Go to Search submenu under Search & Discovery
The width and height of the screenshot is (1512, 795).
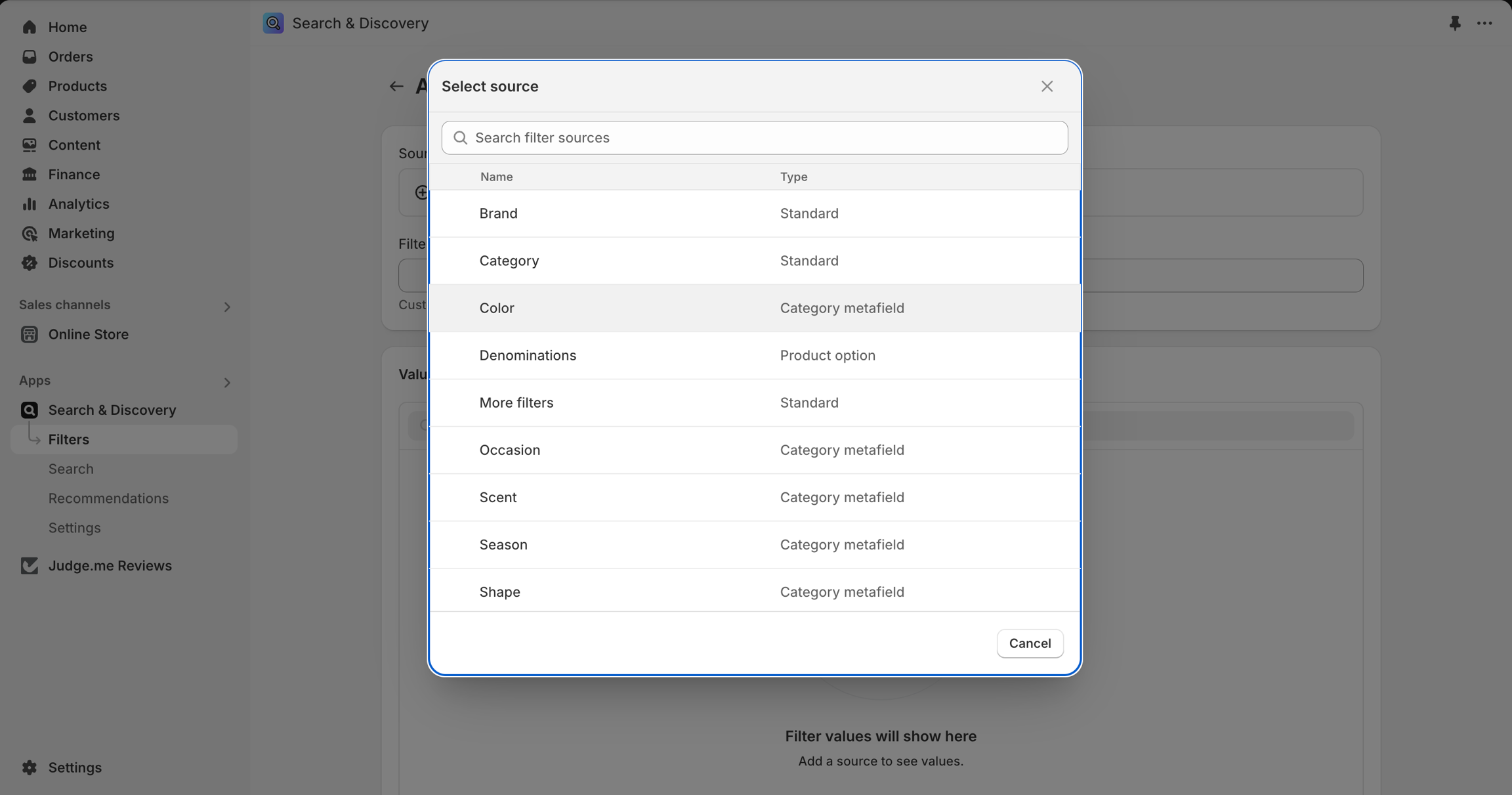(x=71, y=469)
